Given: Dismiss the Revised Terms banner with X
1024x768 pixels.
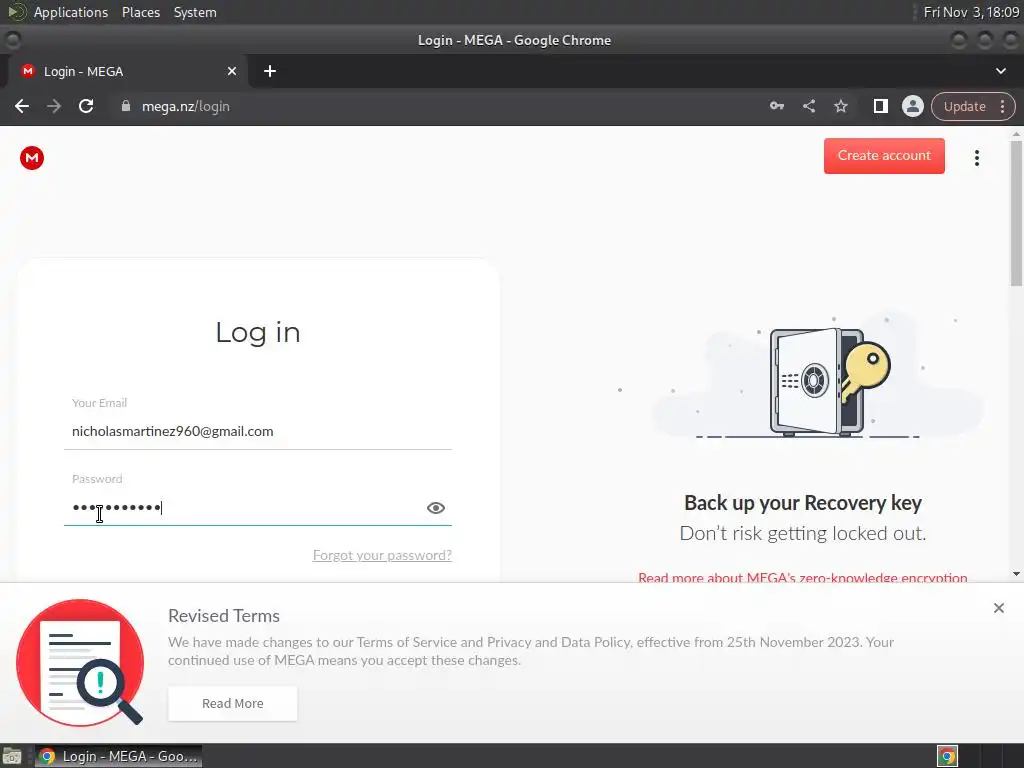Looking at the screenshot, I should (x=999, y=608).
